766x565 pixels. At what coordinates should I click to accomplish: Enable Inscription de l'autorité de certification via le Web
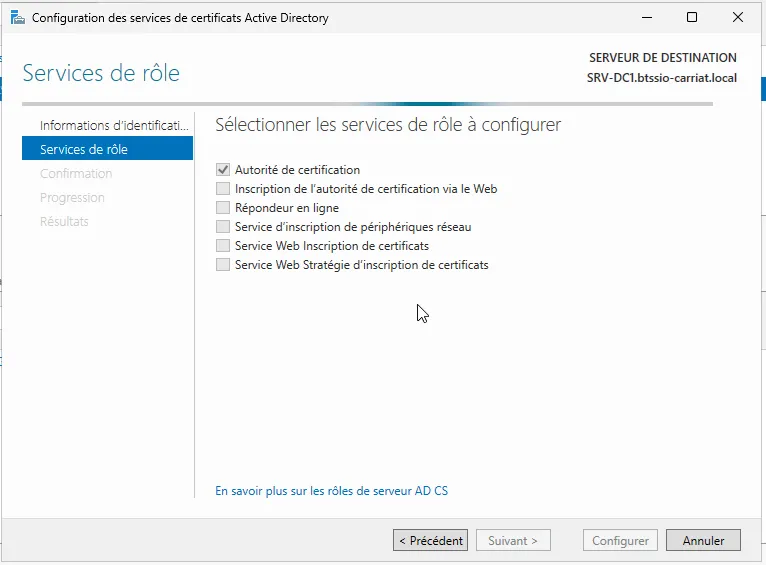tap(223, 189)
